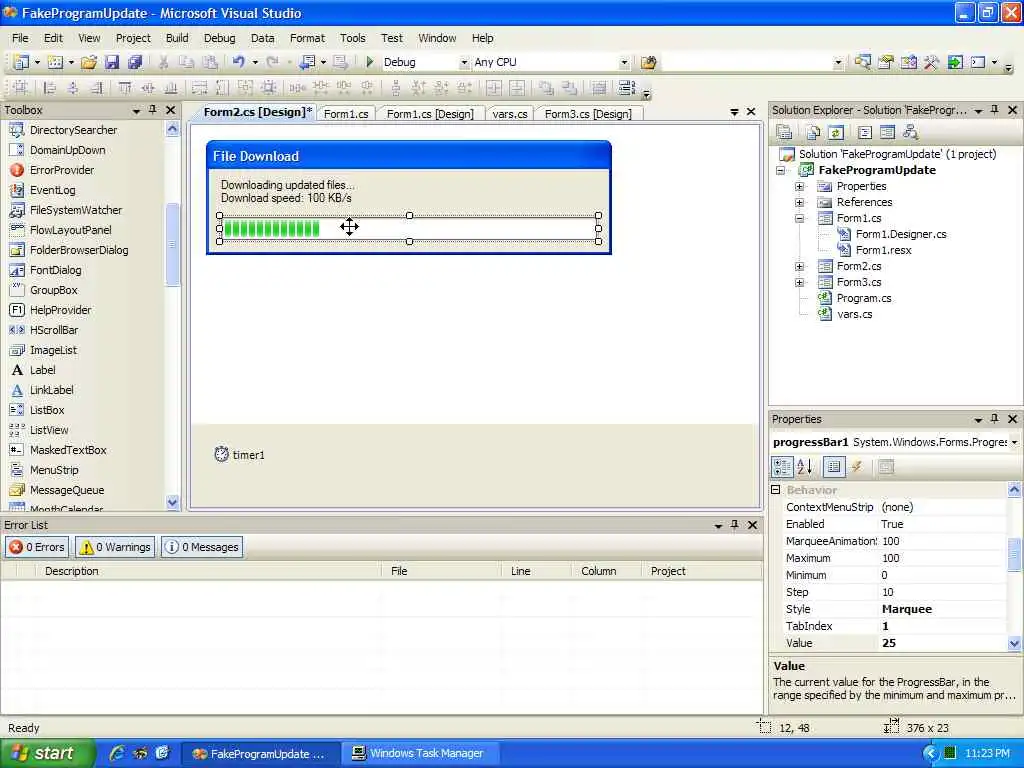Switch Properties to the Alphabetical sort
Screen dimensions: 1024x768
805,466
